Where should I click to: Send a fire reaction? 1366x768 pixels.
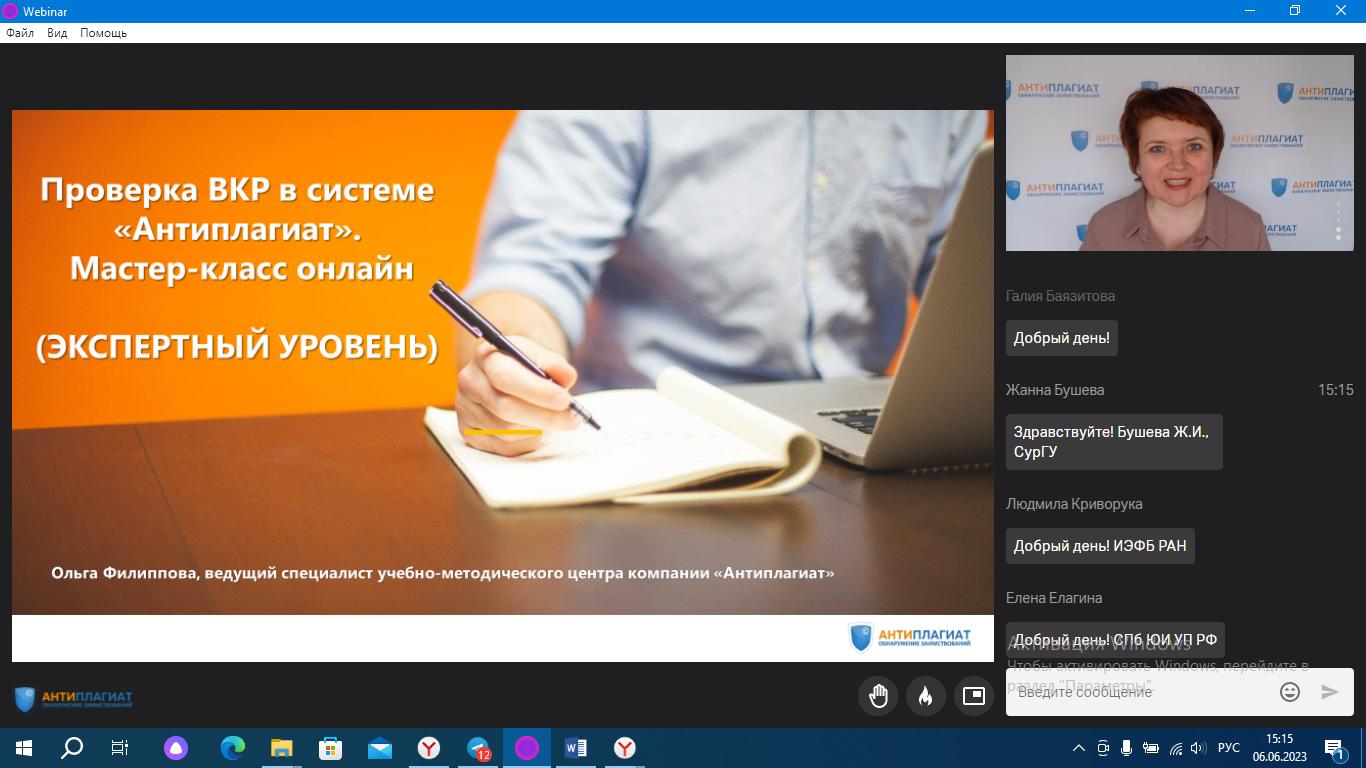(926, 696)
